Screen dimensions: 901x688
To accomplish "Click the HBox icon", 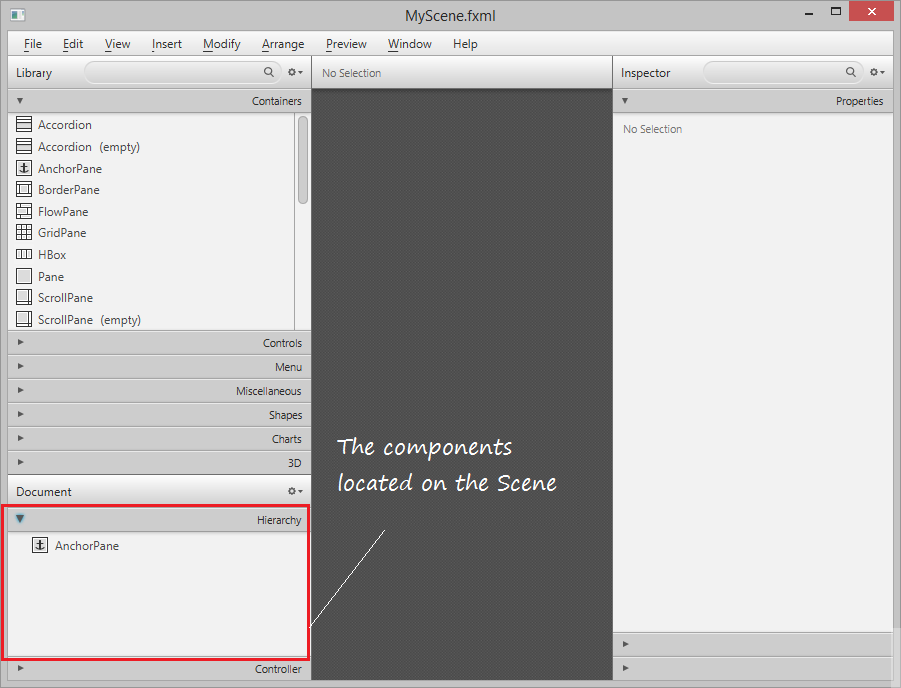I will click(x=24, y=254).
